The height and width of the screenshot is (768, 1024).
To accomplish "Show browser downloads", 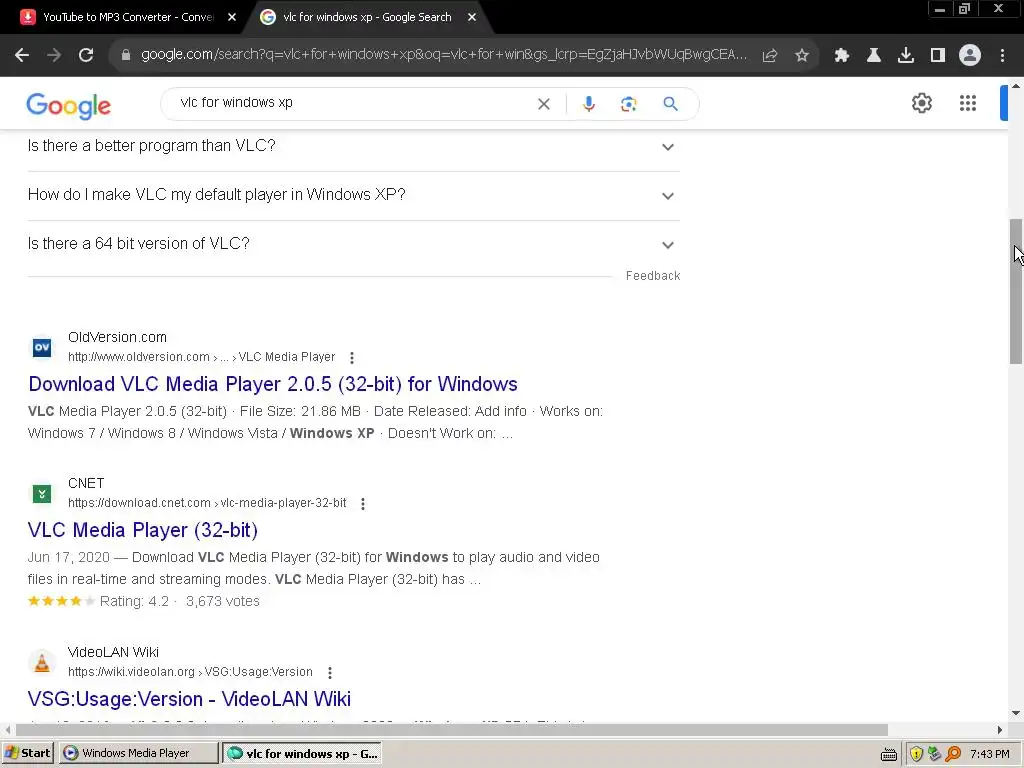I will pos(906,56).
